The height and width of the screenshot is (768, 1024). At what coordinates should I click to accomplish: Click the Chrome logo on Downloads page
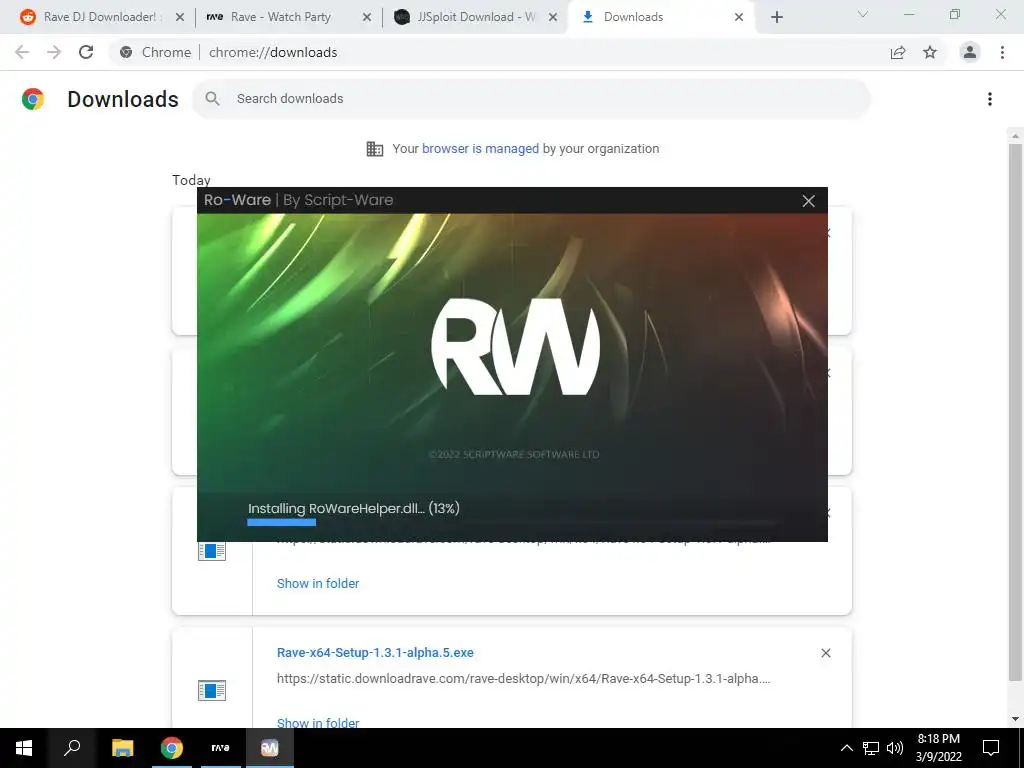point(33,99)
